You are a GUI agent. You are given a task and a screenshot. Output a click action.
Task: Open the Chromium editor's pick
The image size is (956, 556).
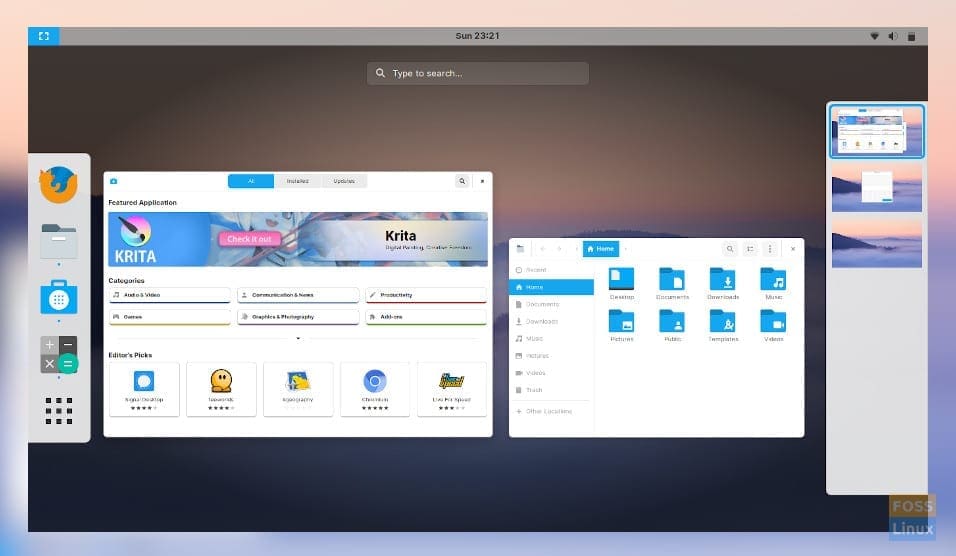(x=375, y=390)
